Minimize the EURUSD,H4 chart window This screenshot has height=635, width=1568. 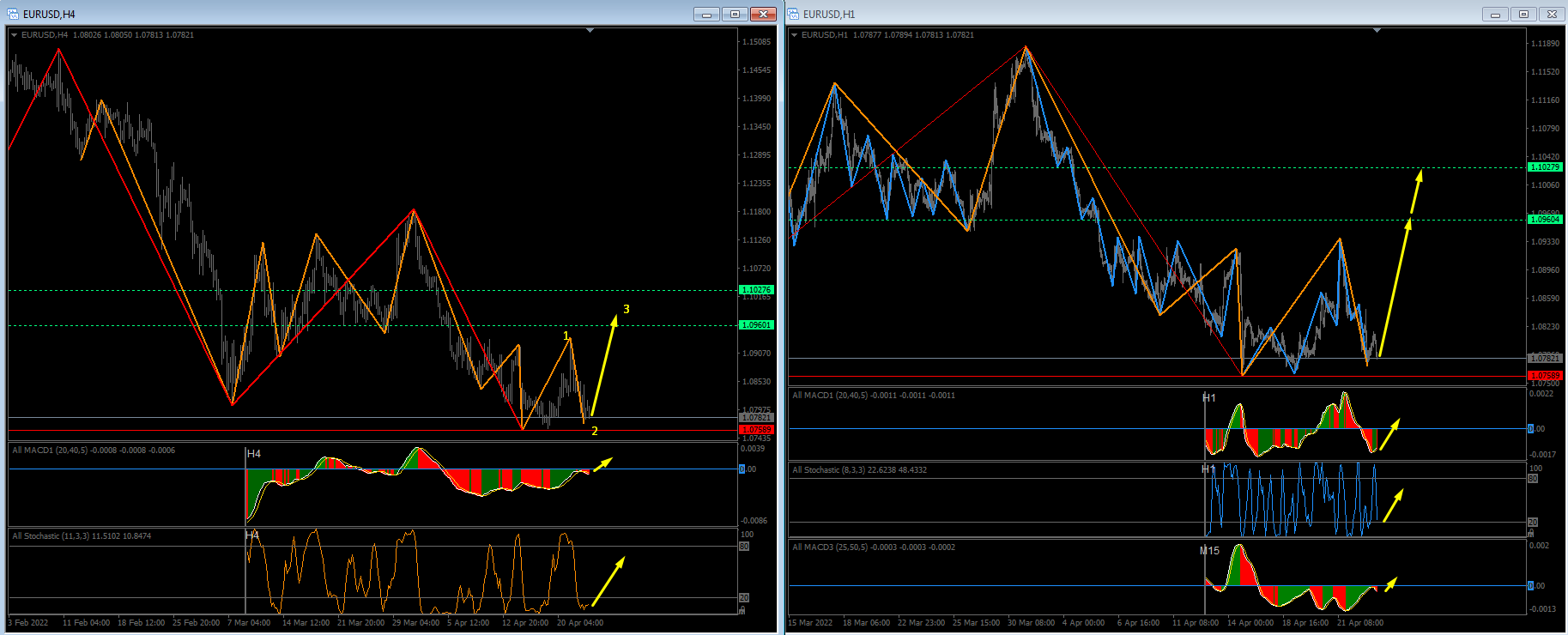706,14
